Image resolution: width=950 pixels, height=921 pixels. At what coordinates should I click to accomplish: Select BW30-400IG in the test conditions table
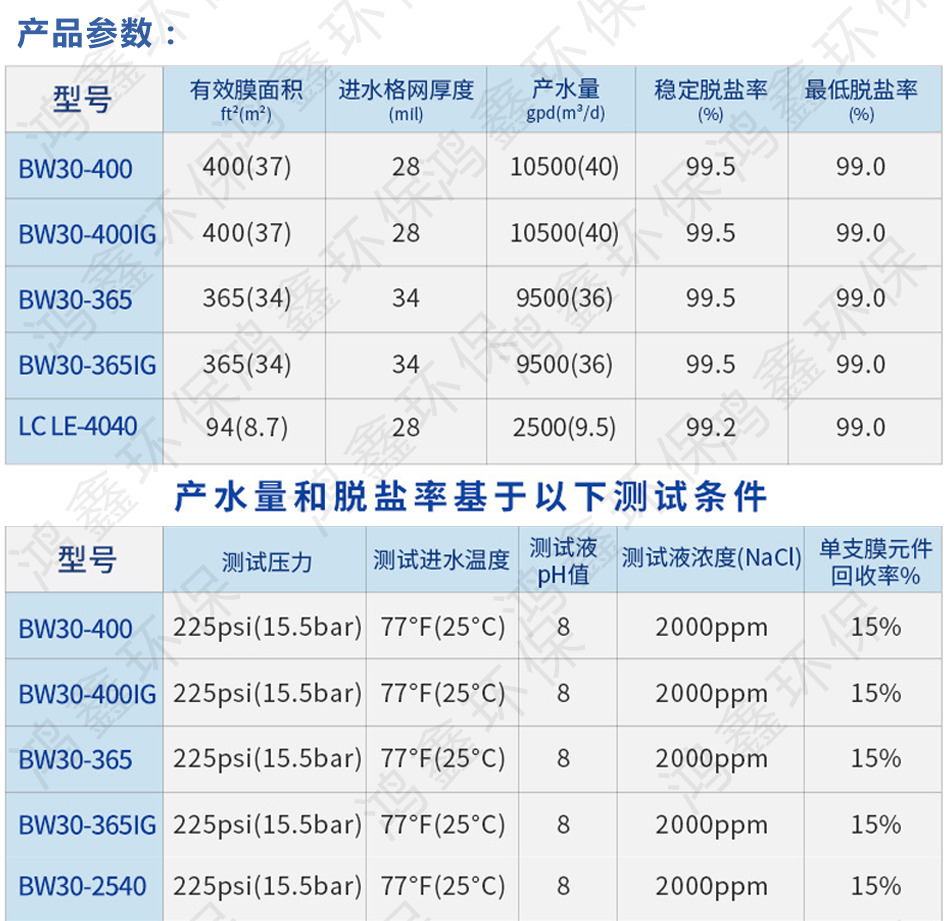pyautogui.click(x=87, y=694)
